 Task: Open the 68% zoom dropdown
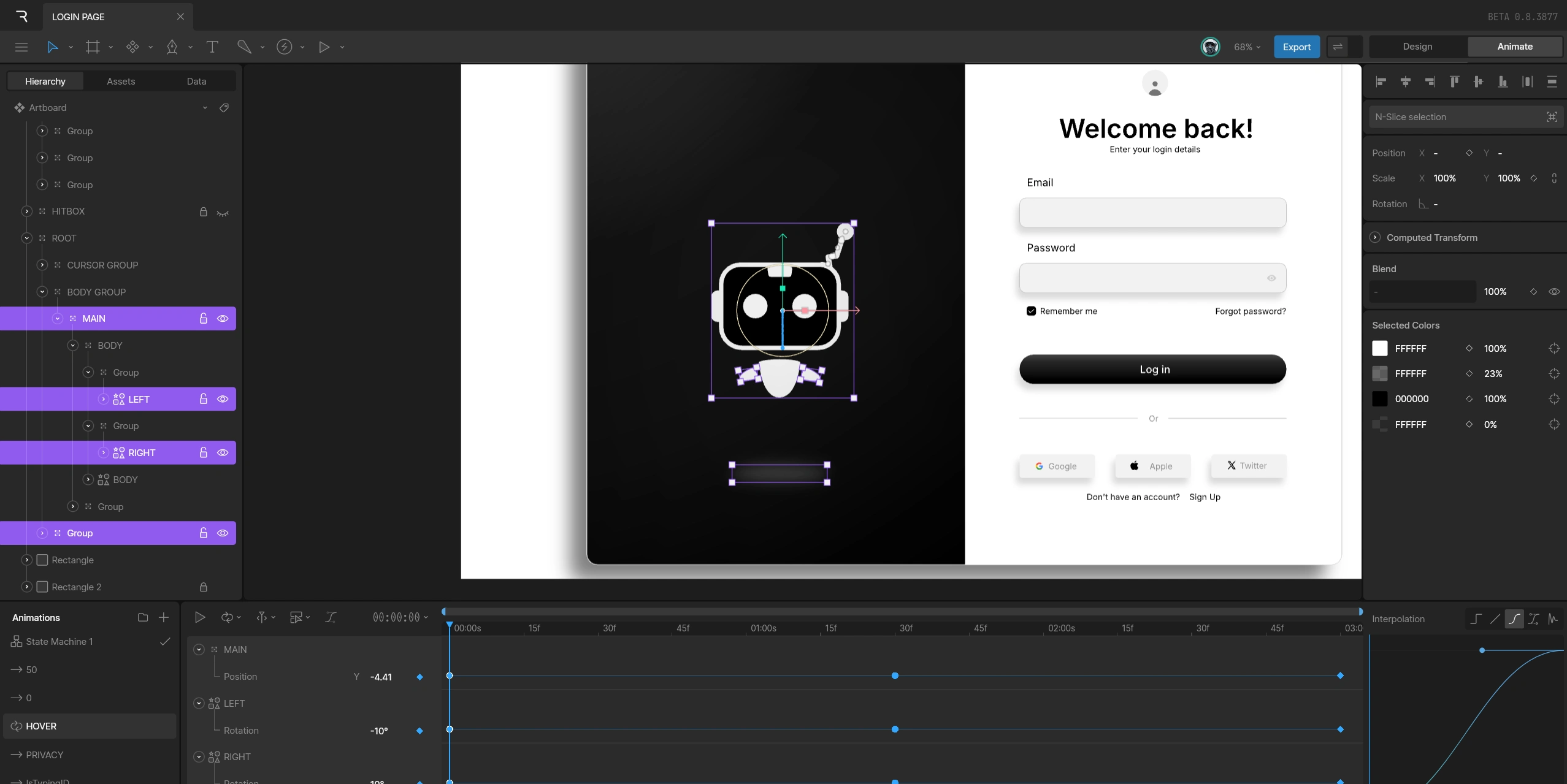point(1247,47)
